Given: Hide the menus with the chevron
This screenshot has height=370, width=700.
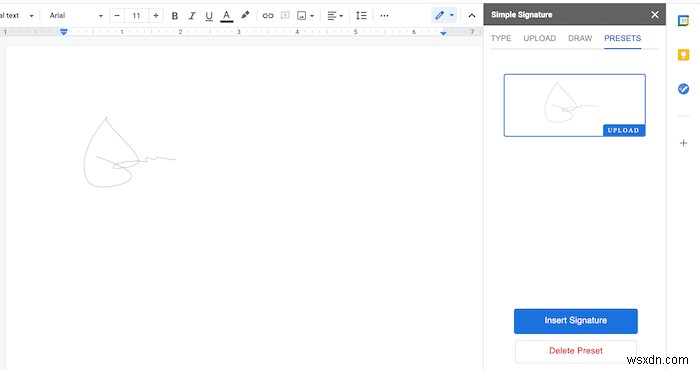Looking at the screenshot, I should (472, 16).
